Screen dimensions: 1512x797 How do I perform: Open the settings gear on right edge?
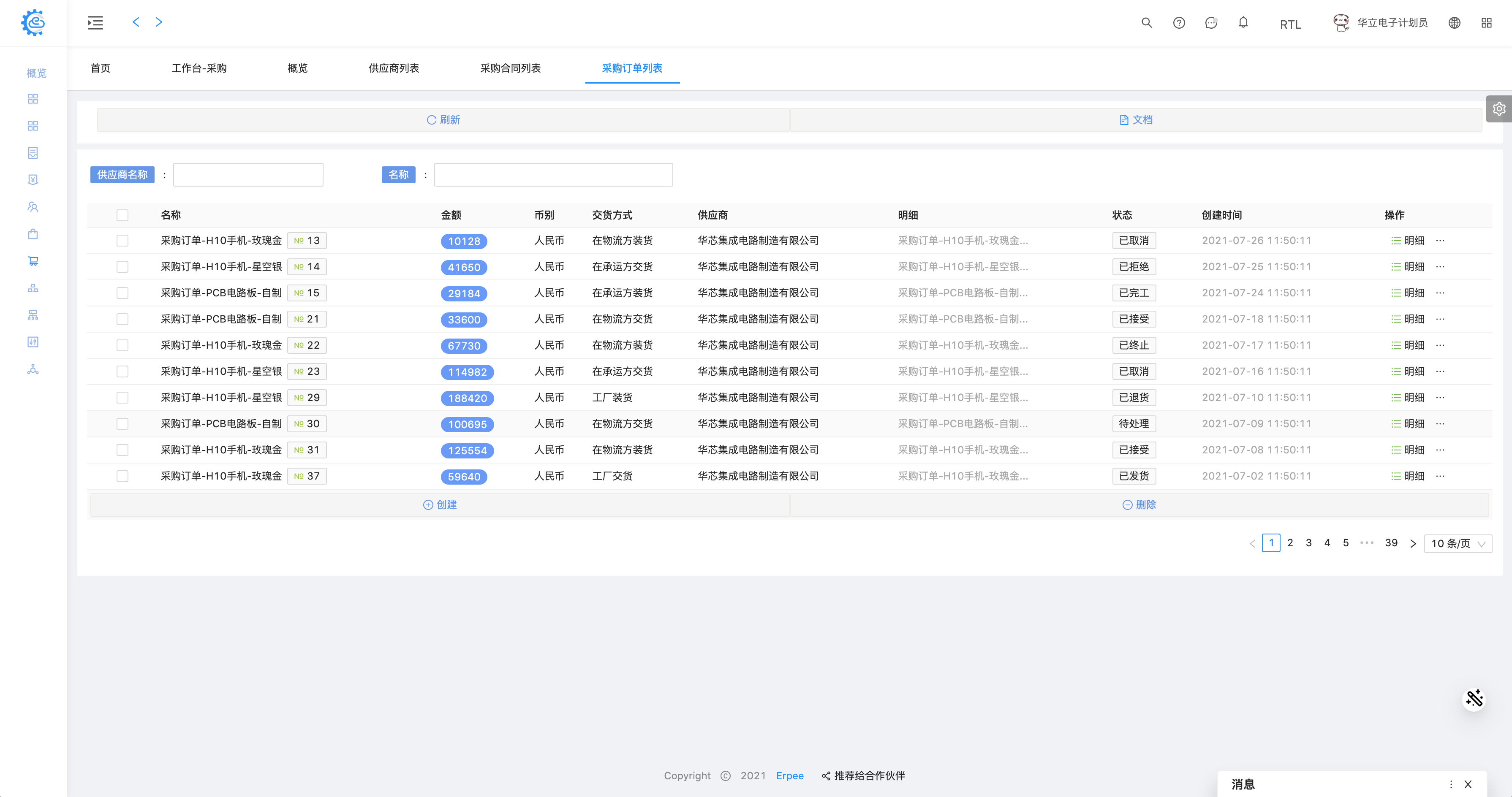coord(1498,109)
